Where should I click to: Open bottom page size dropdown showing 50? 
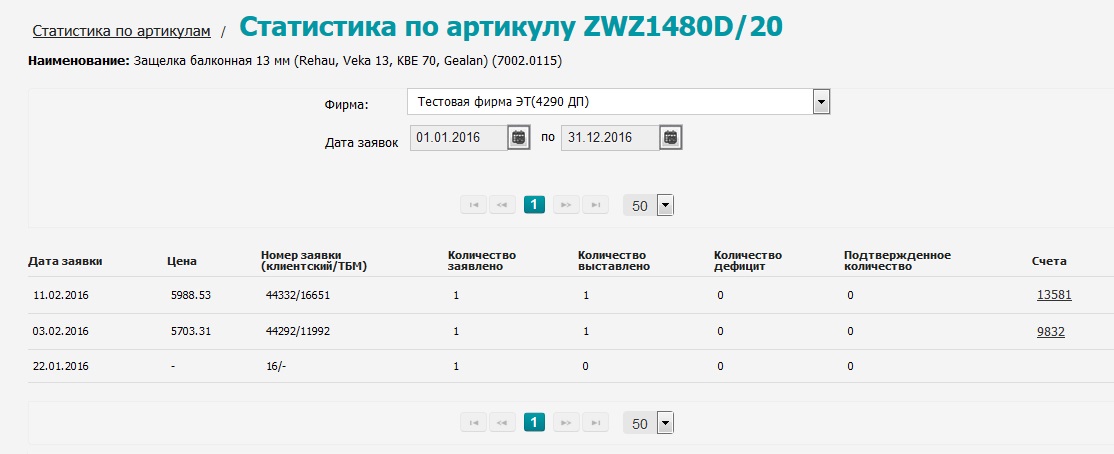point(665,424)
